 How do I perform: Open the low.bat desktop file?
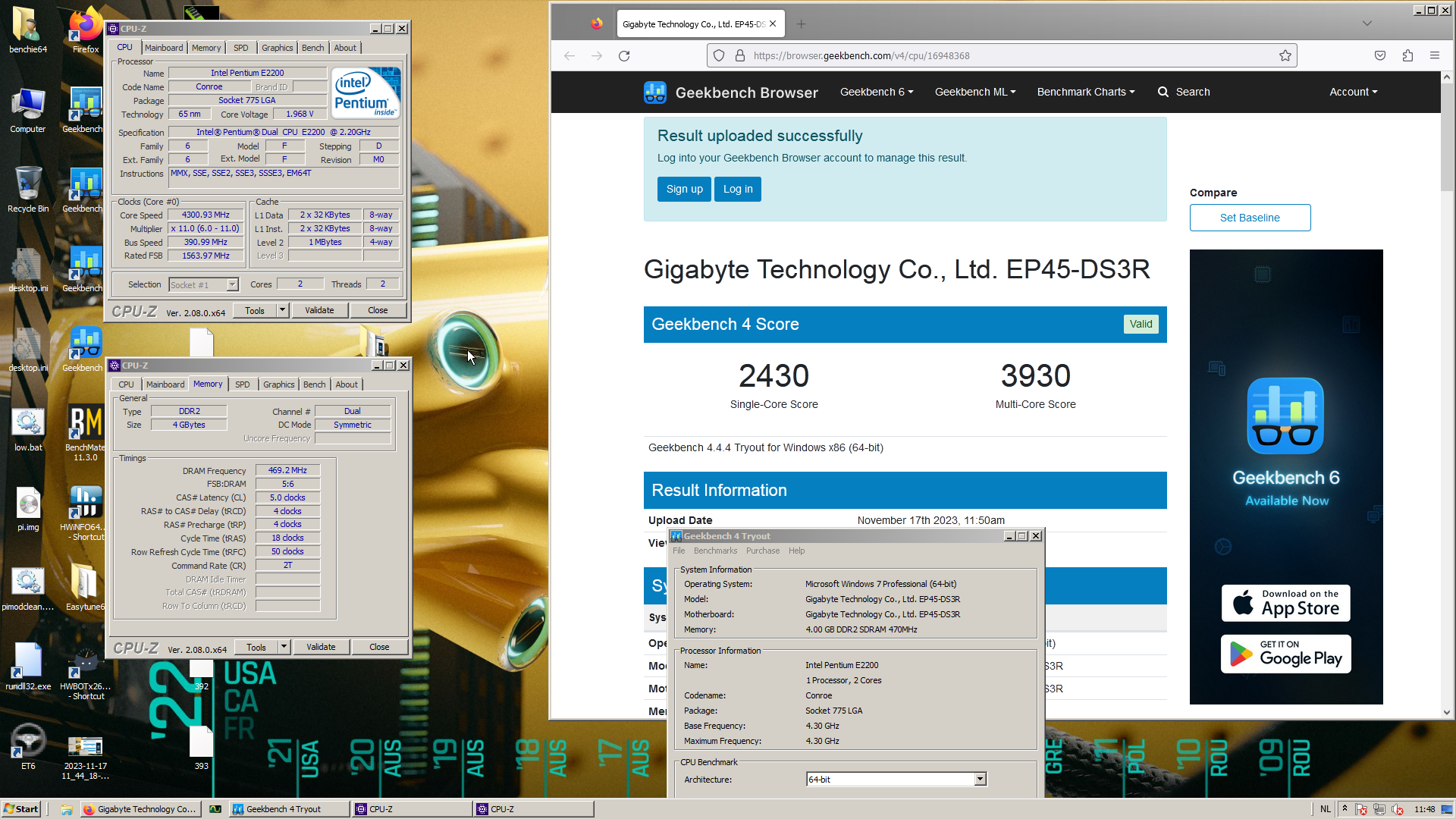(x=27, y=428)
